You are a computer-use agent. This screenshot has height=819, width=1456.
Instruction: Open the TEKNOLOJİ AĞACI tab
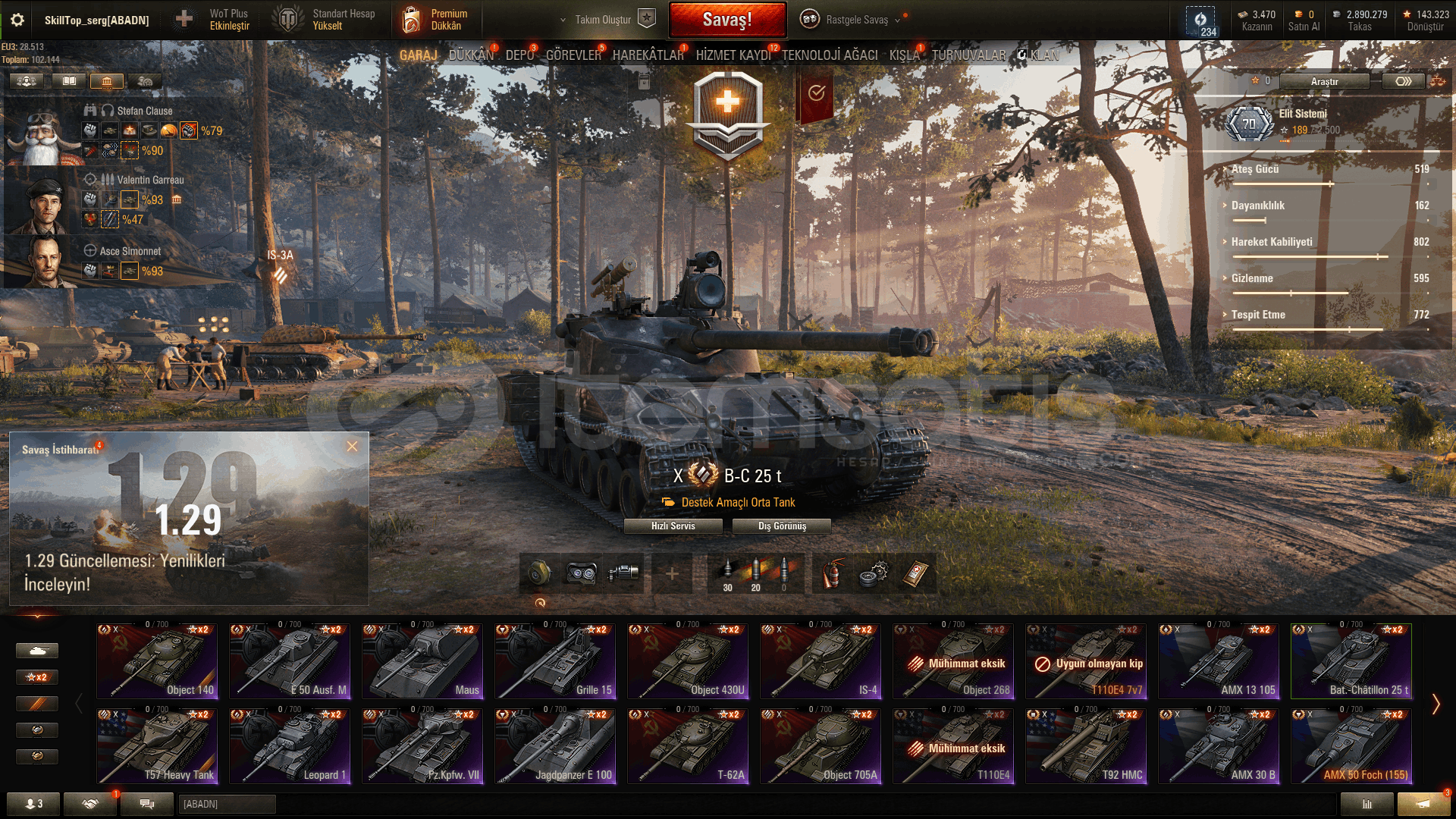click(x=830, y=55)
